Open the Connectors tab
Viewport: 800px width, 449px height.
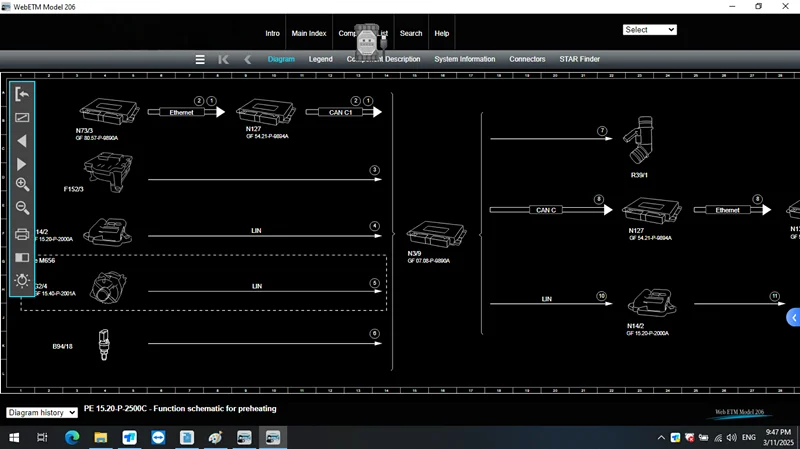527,59
